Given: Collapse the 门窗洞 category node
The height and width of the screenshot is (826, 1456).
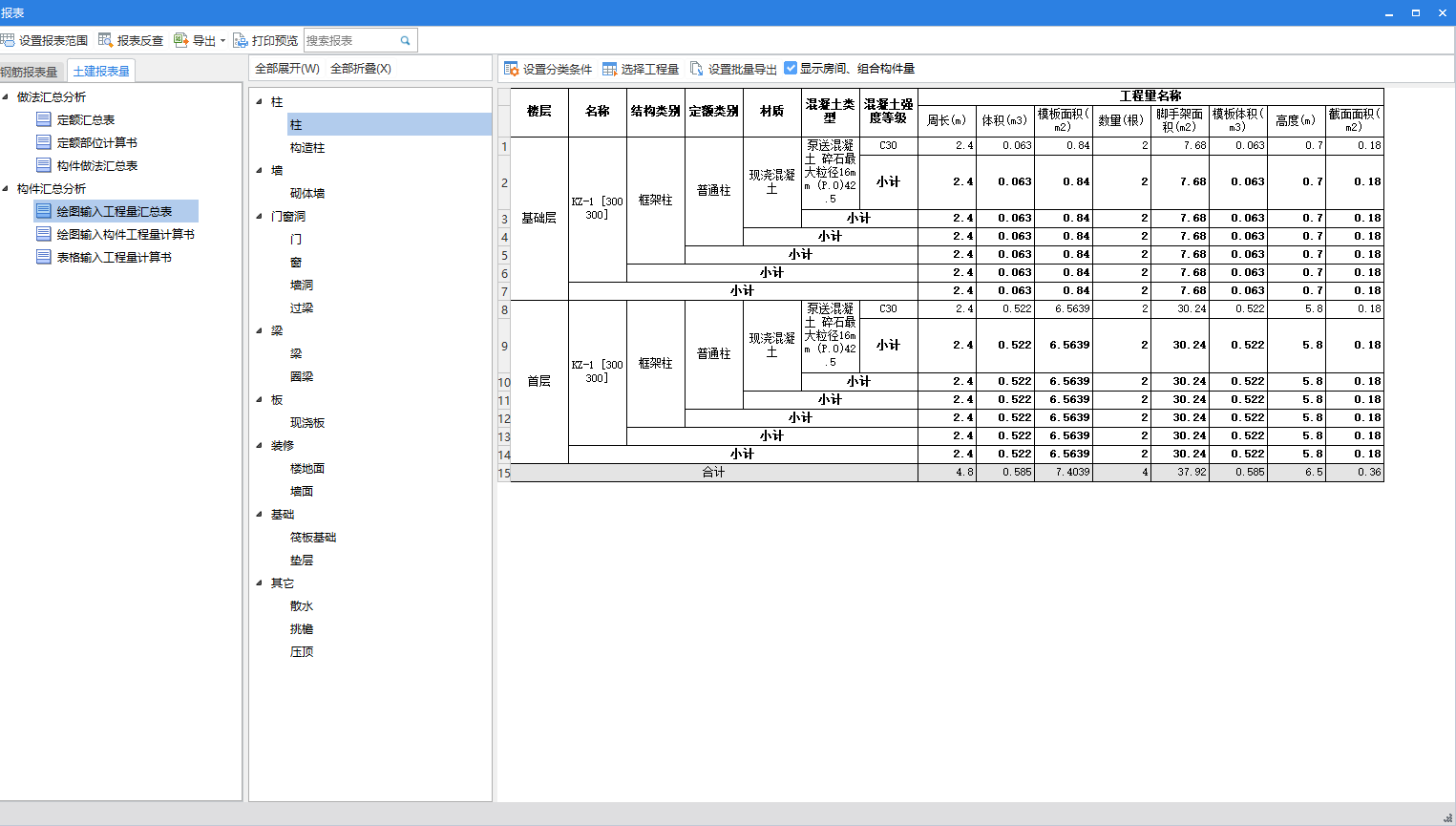Looking at the screenshot, I should [259, 216].
